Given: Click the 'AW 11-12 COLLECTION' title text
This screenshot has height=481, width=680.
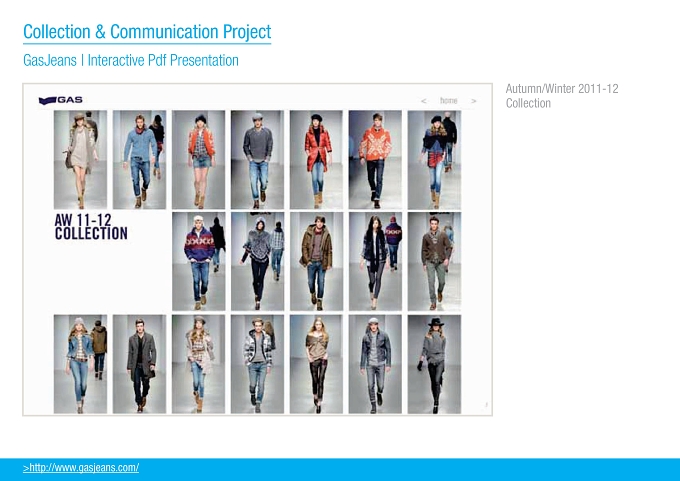Looking at the screenshot, I should 91,227.
